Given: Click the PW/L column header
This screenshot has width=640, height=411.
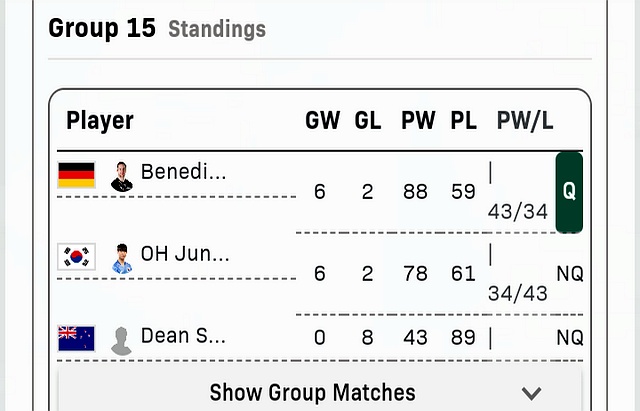Looking at the screenshot, I should point(525,121).
